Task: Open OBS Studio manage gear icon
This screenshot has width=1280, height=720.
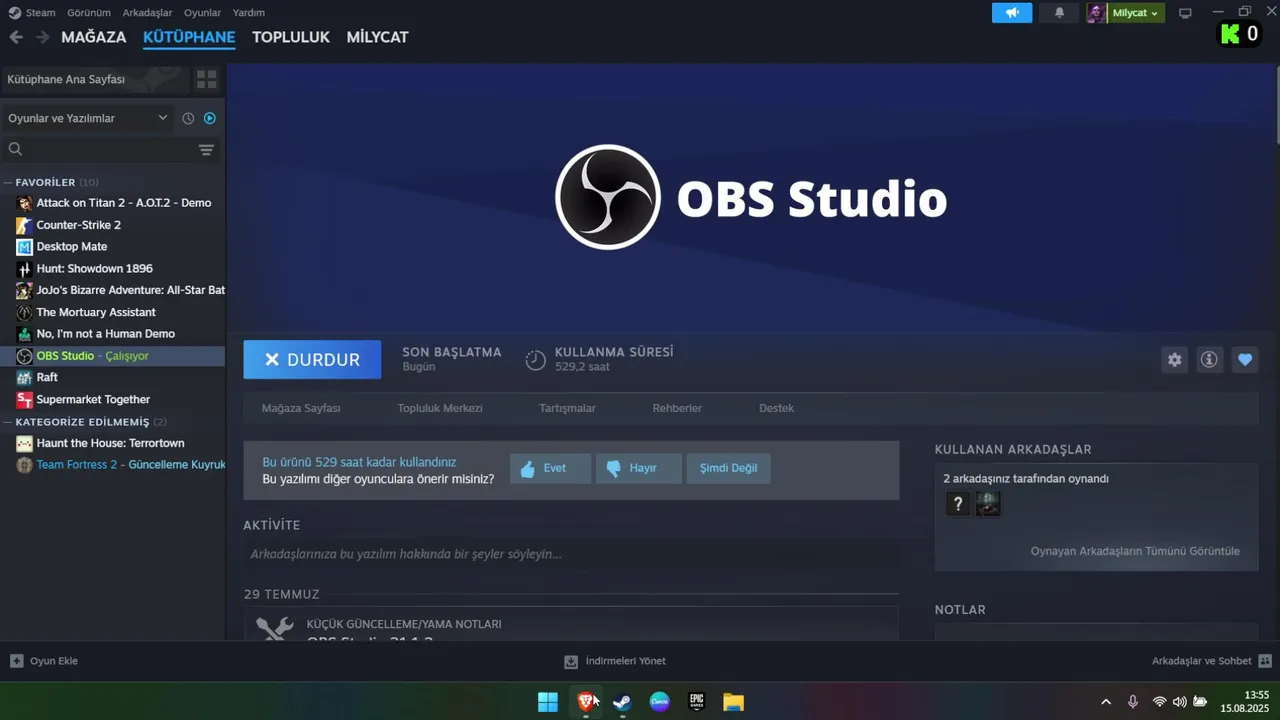Action: 1174,360
